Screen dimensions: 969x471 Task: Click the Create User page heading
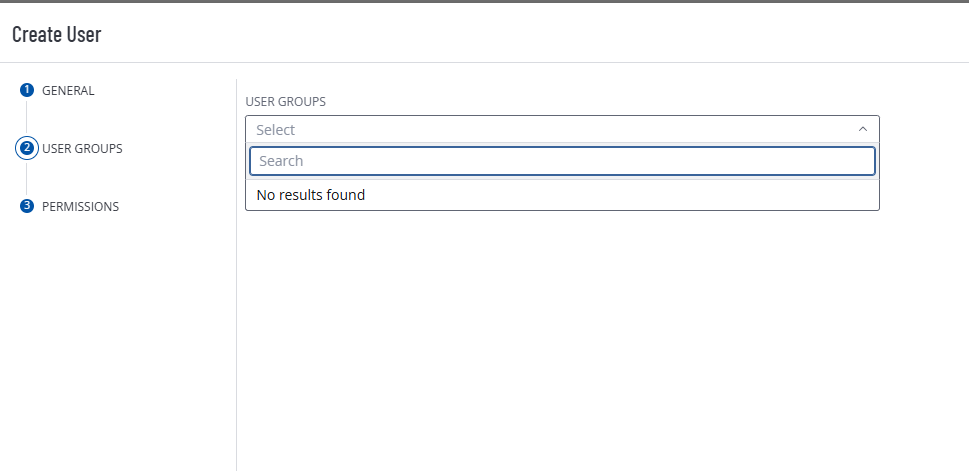click(57, 34)
